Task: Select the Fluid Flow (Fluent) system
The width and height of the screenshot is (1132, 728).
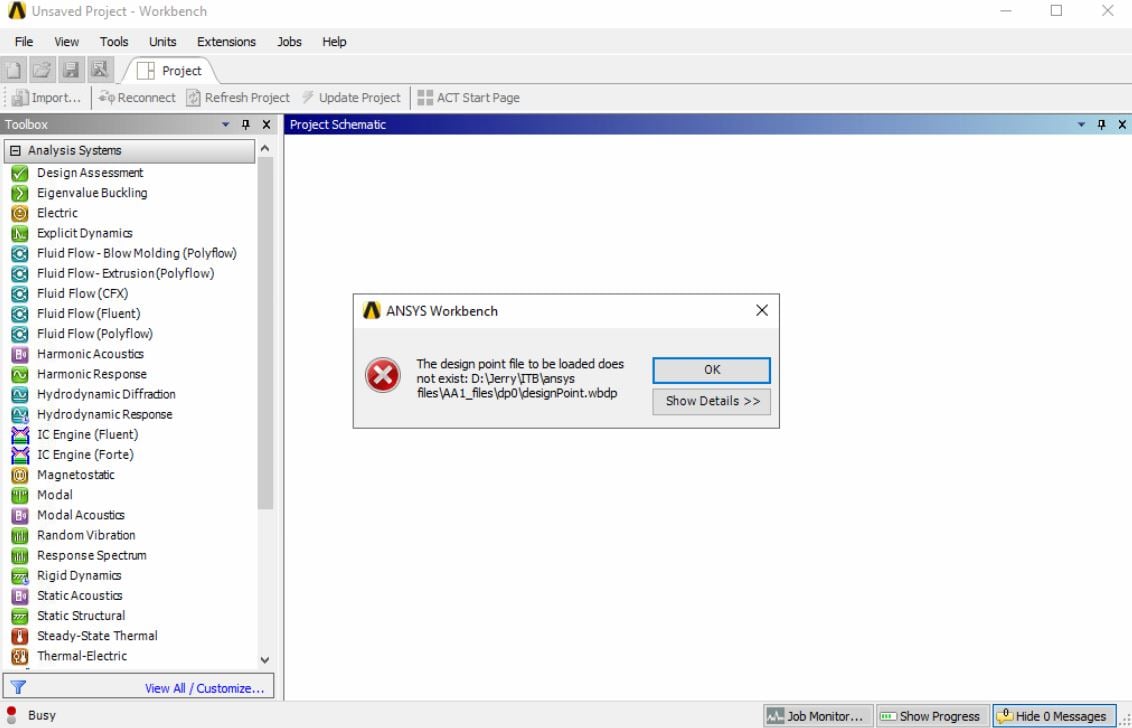Action: click(87, 313)
